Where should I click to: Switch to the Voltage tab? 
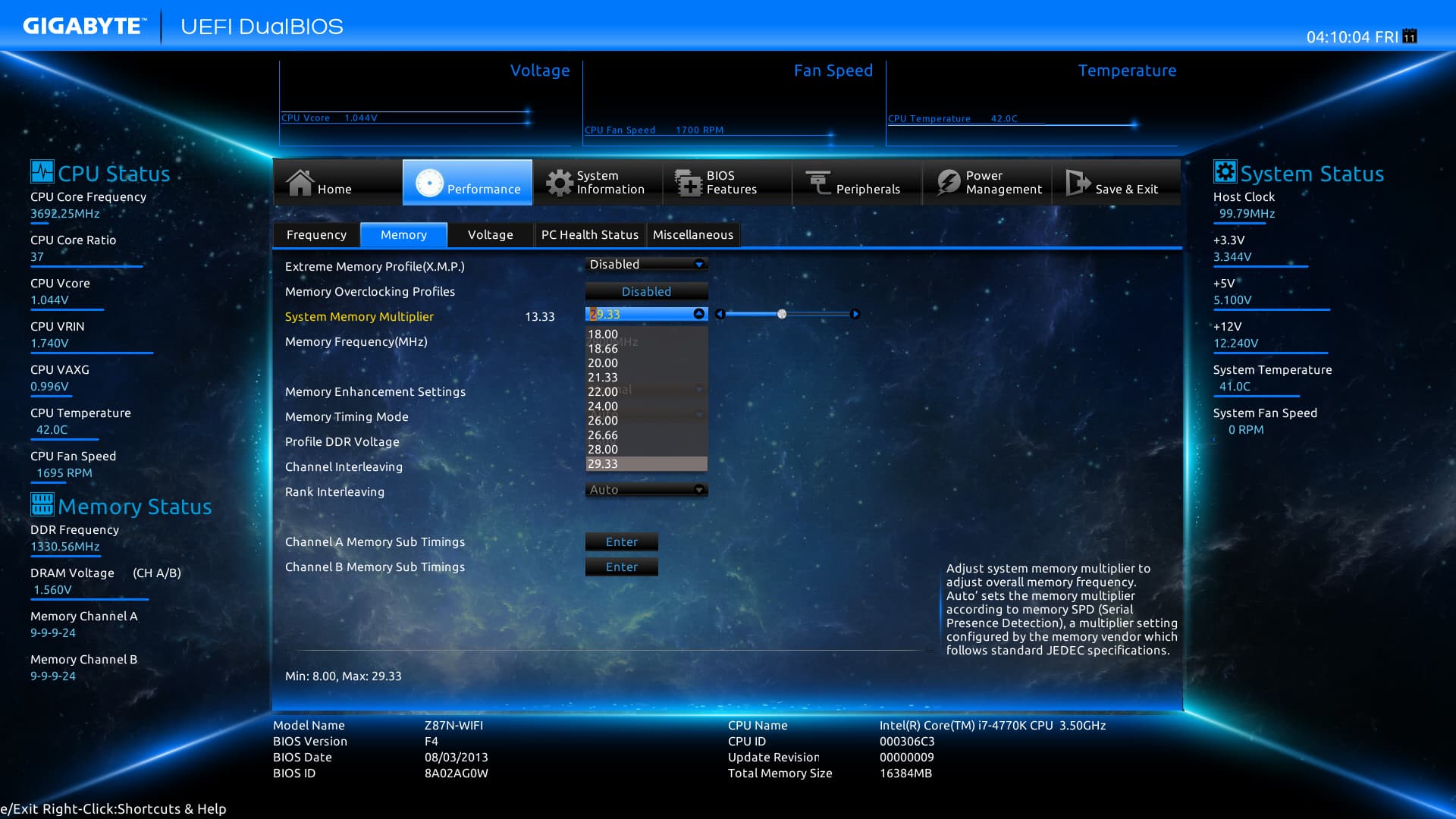(490, 235)
